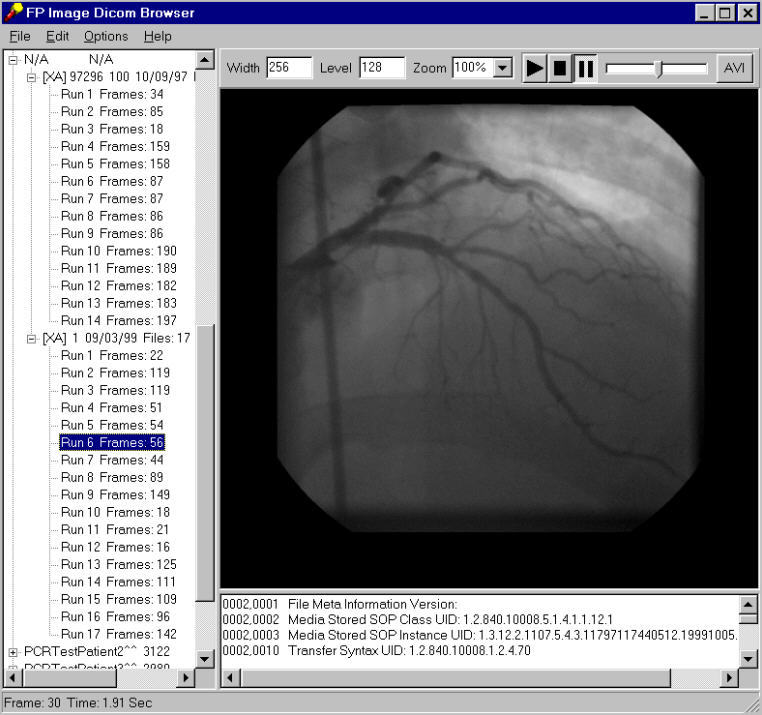
Task: Click DICOM tag panel scroll-down arrow
Action: [x=748, y=660]
